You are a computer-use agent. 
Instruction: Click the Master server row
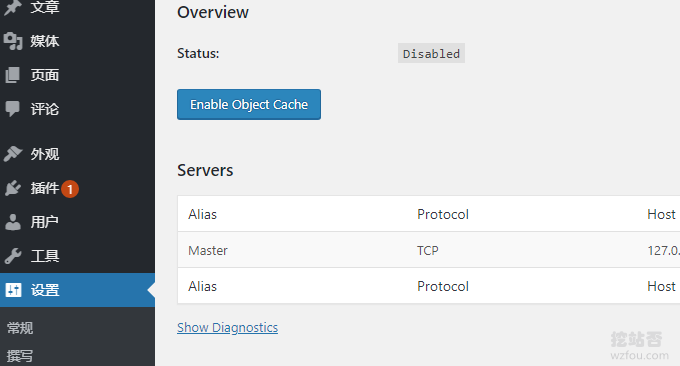(x=428, y=250)
